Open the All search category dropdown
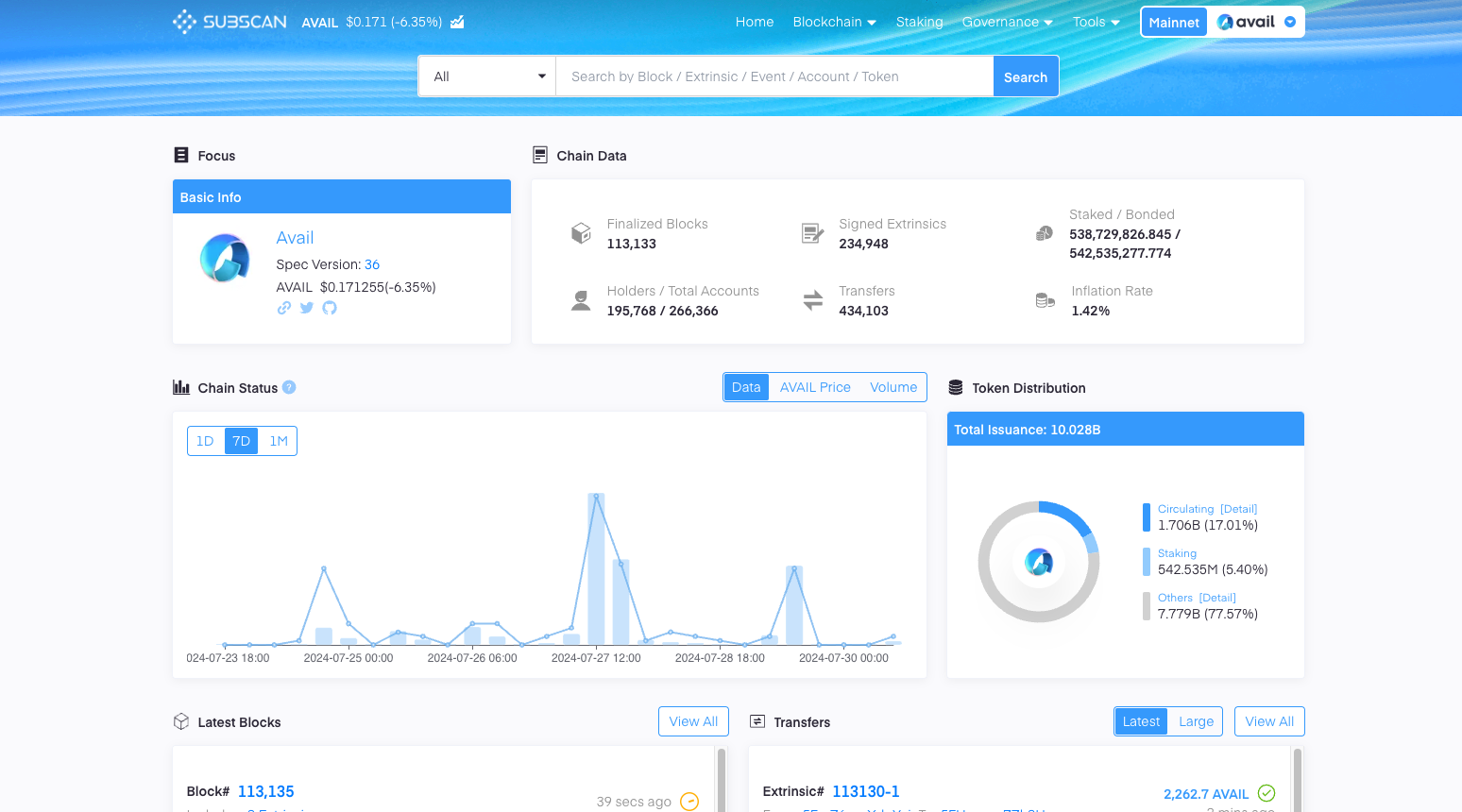 click(x=487, y=76)
